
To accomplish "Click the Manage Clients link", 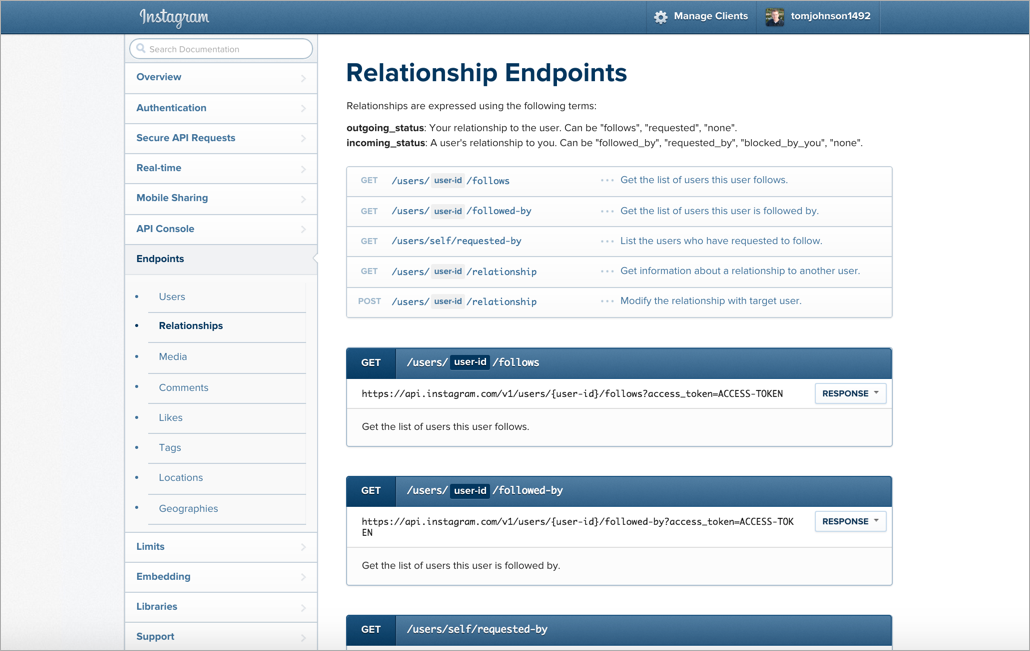I will 710,17.
